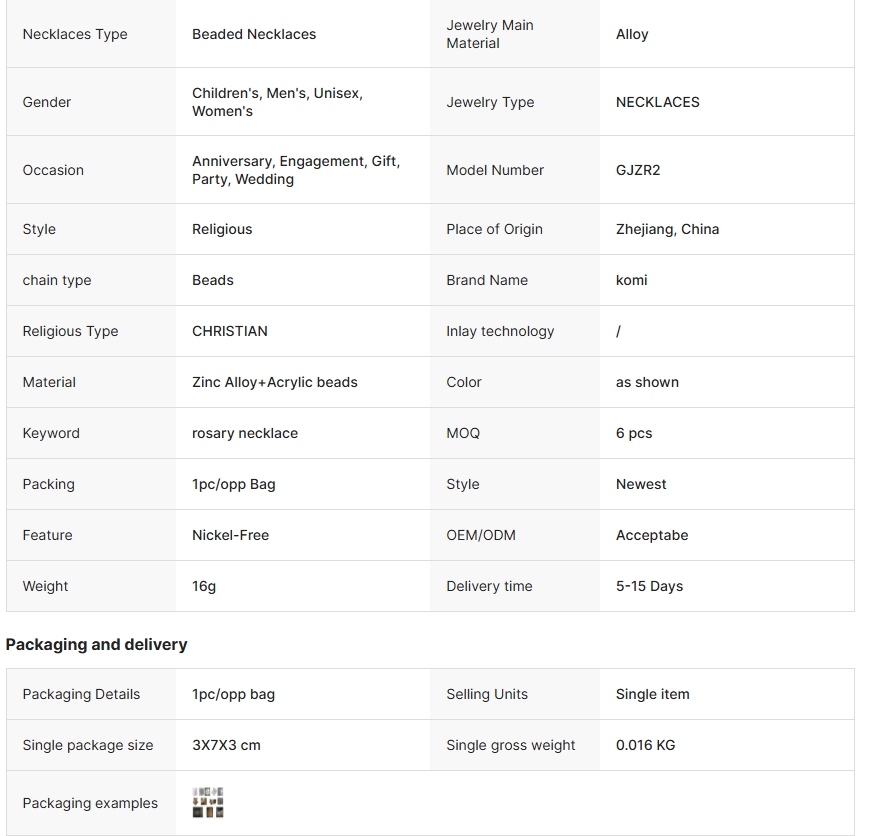Screen dimensions: 876x836
Task: Select the 'rosary necklace' keyword text
Action: pos(245,433)
